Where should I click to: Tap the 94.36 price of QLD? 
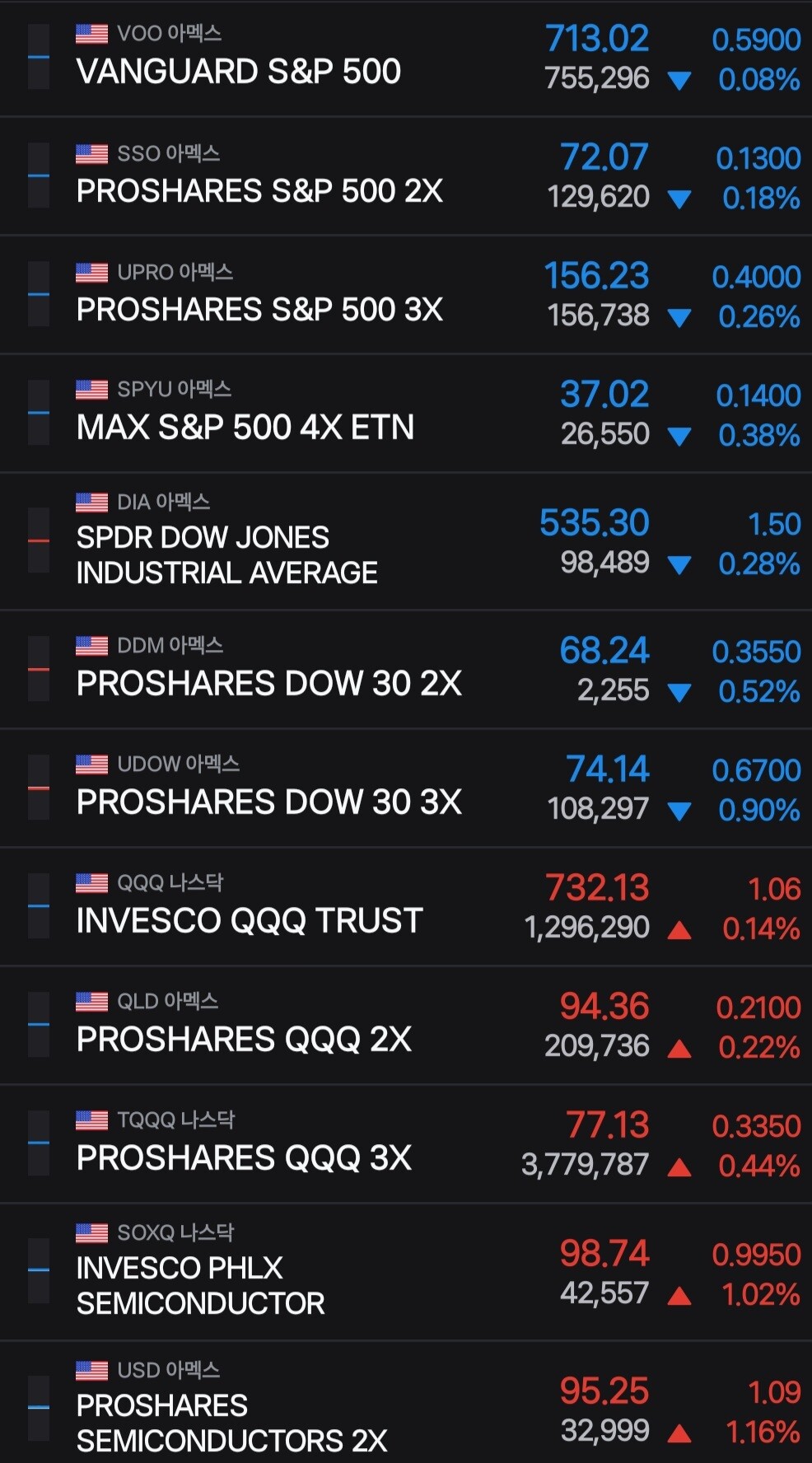point(604,1007)
